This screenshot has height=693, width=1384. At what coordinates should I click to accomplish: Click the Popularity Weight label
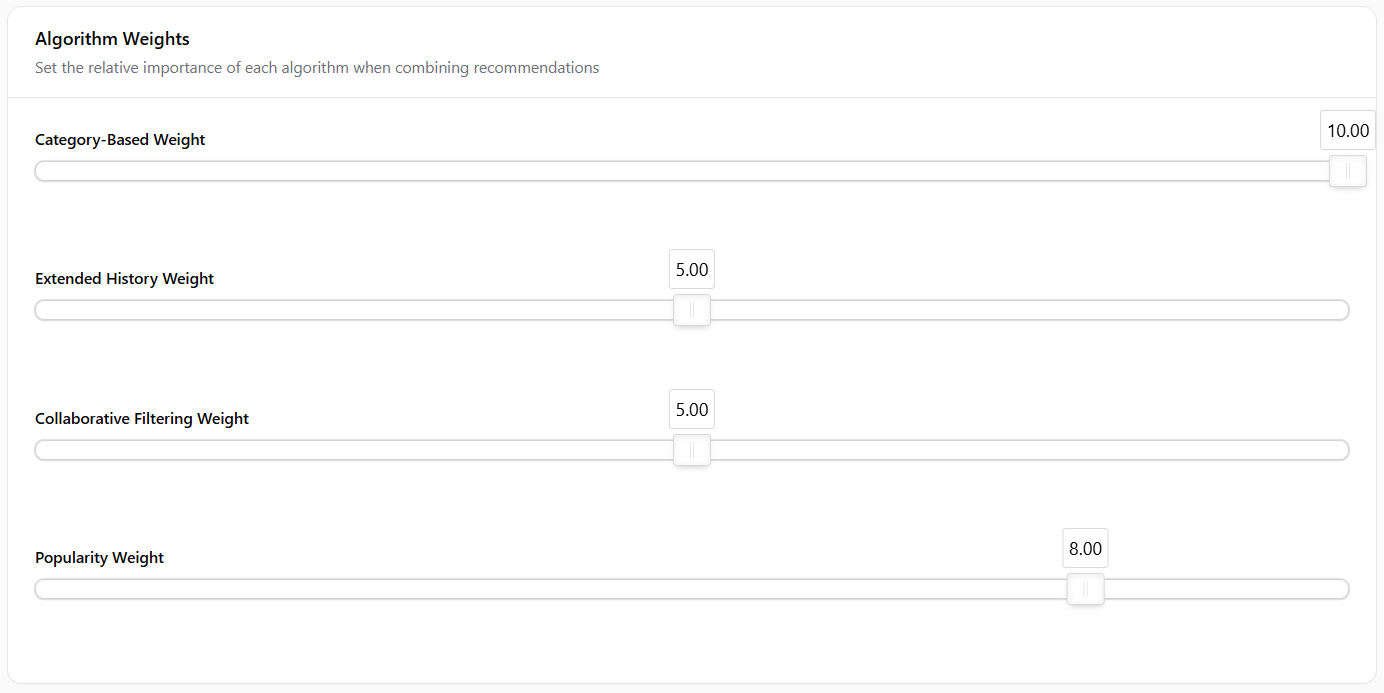99,558
